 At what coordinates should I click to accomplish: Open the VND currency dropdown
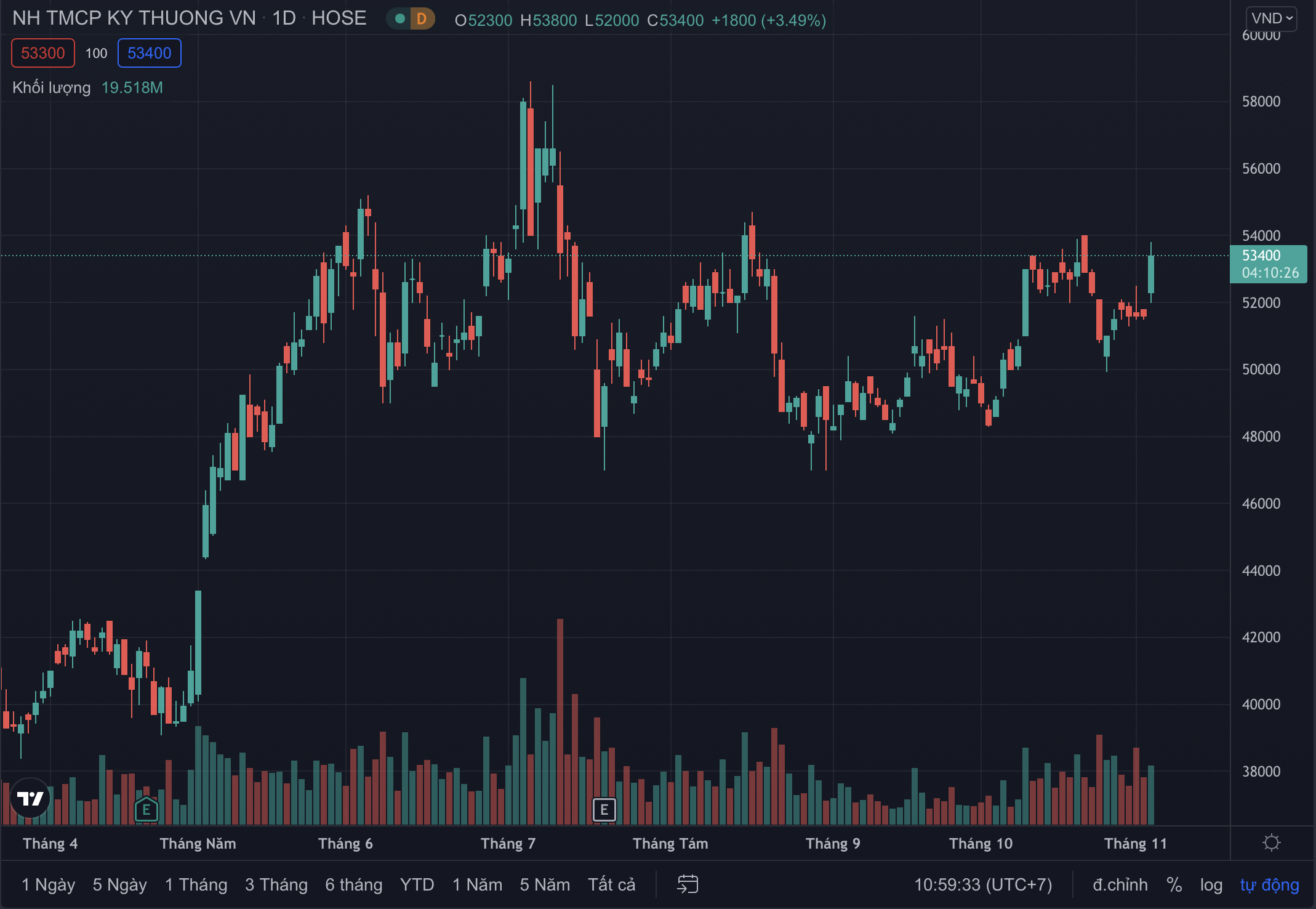click(1272, 18)
